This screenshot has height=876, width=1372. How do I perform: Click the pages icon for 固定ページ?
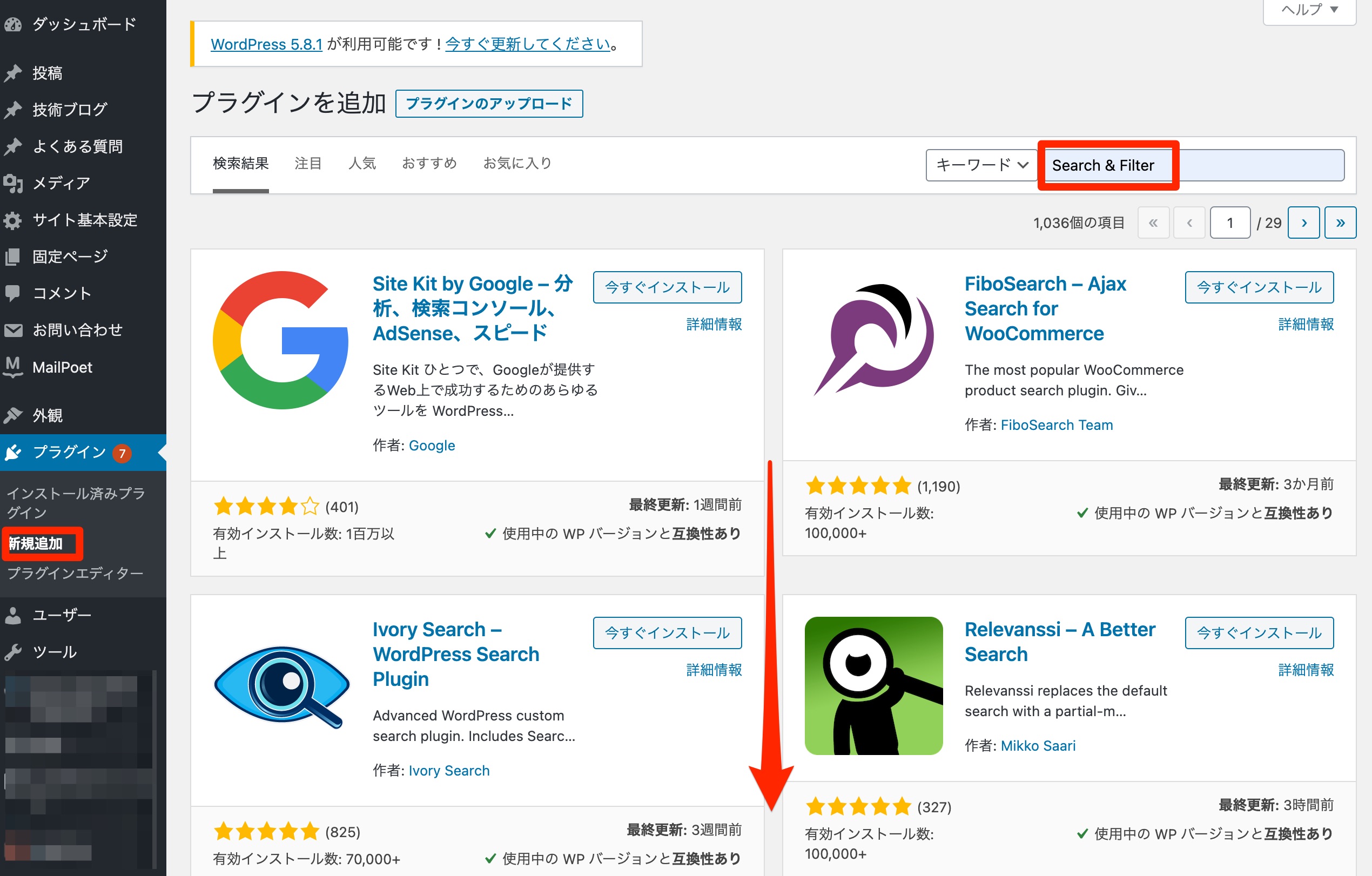(12, 257)
